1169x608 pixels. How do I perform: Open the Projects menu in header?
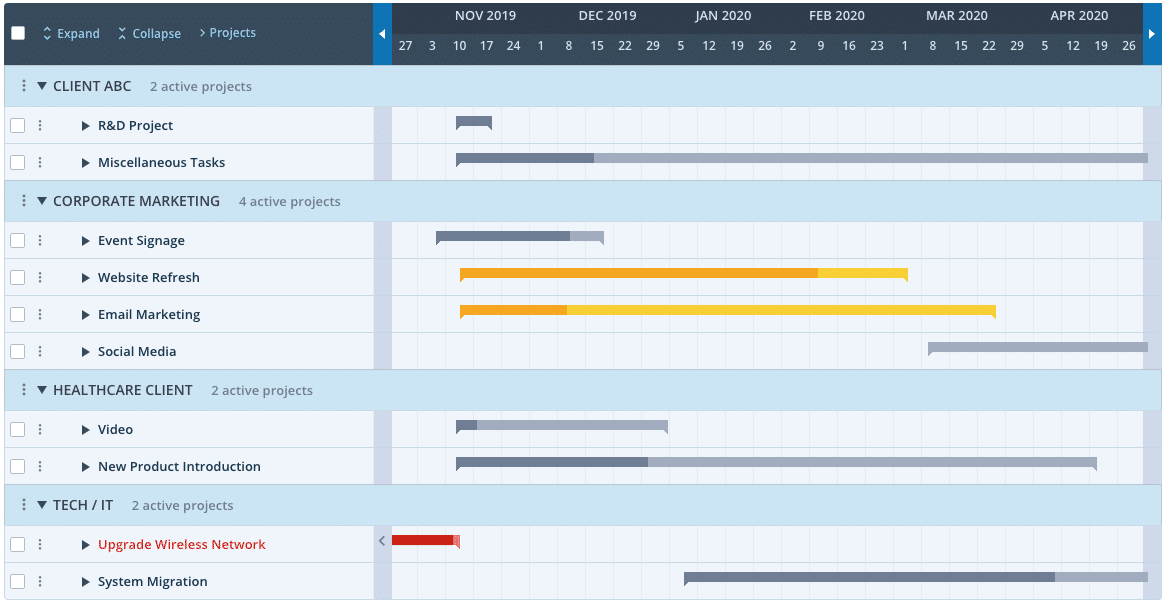227,33
